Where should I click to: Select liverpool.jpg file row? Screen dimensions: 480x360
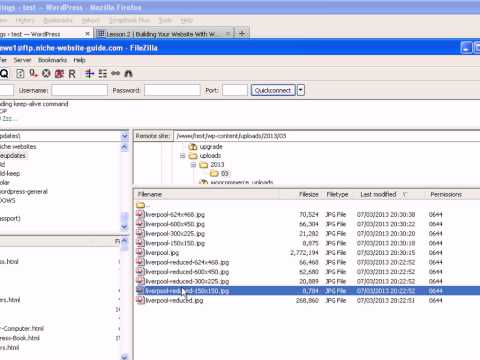pyautogui.click(x=308, y=253)
